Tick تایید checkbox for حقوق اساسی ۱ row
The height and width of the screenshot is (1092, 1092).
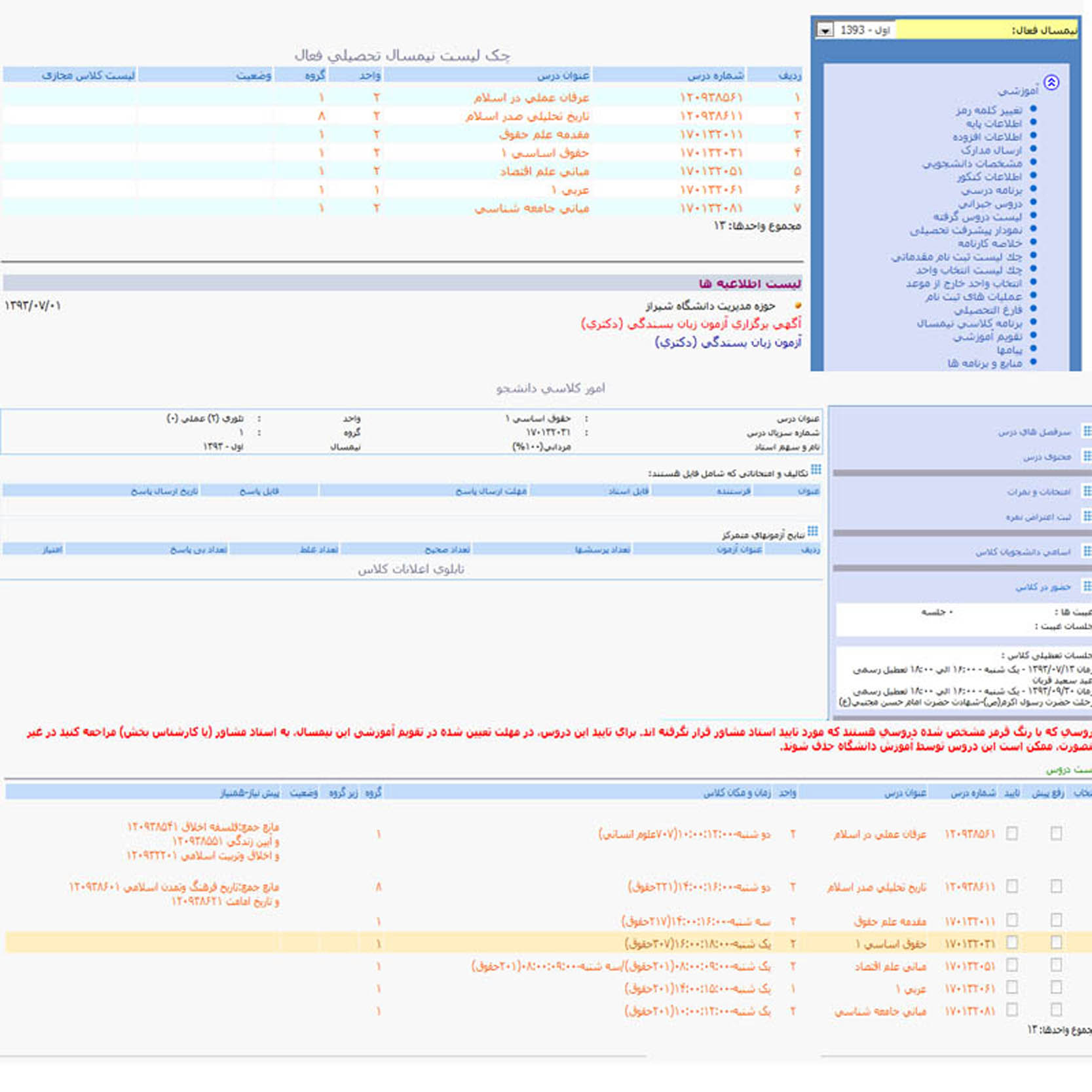tap(1012, 943)
